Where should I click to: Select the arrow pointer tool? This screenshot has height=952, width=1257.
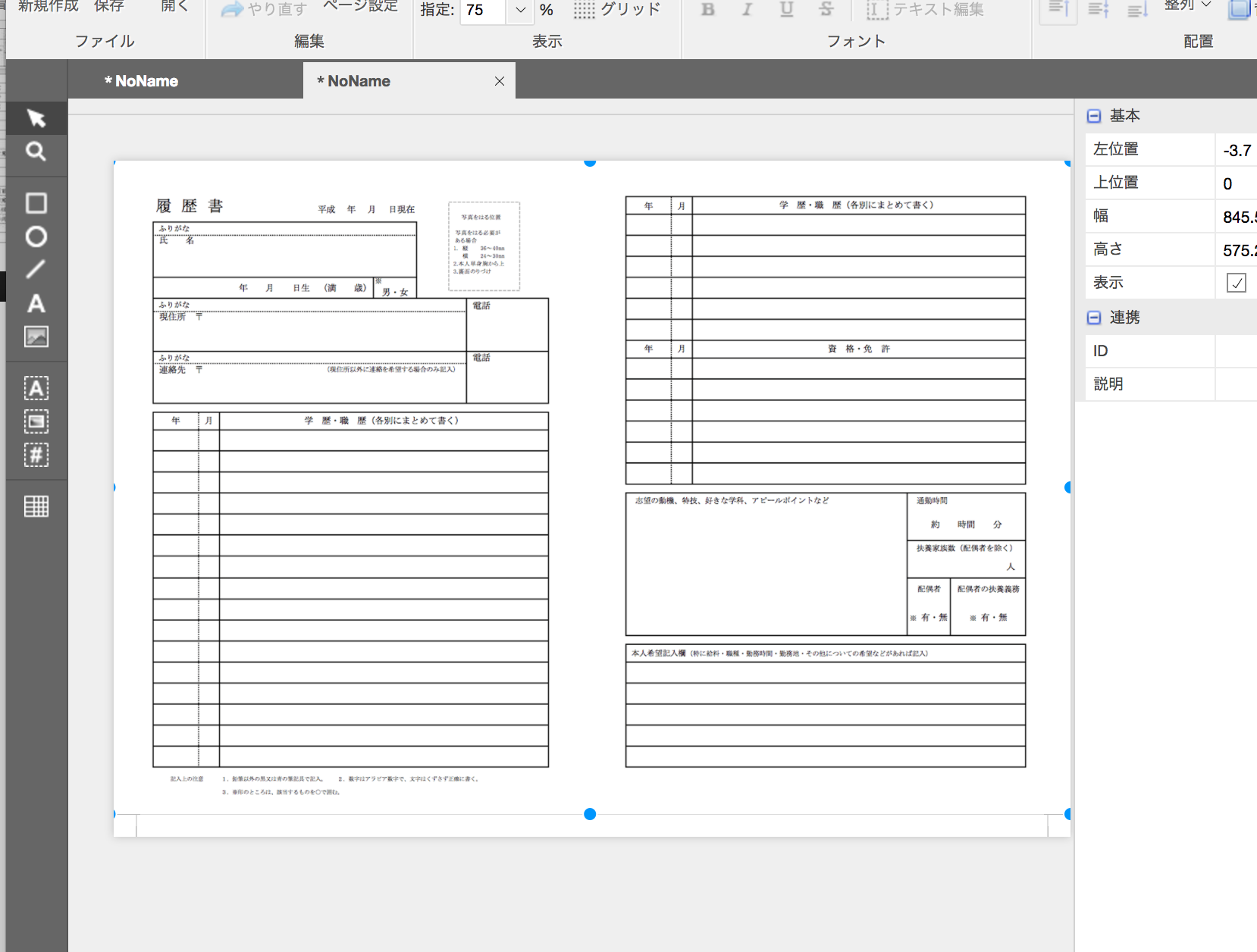tap(36, 118)
